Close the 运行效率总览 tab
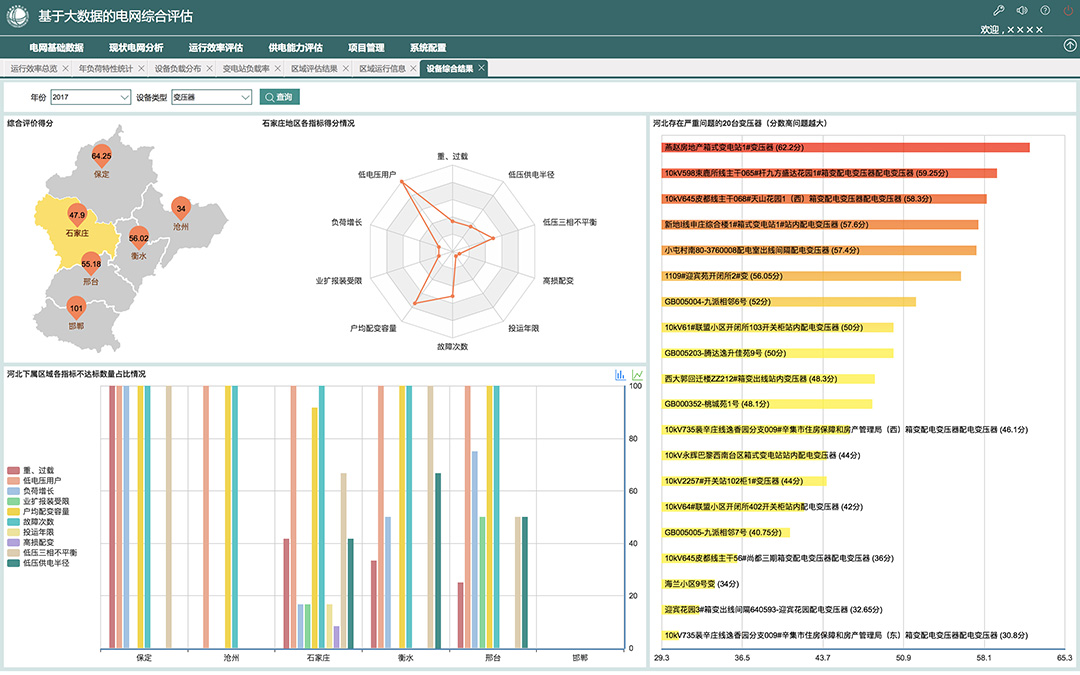The height and width of the screenshot is (675, 1080). [65, 69]
